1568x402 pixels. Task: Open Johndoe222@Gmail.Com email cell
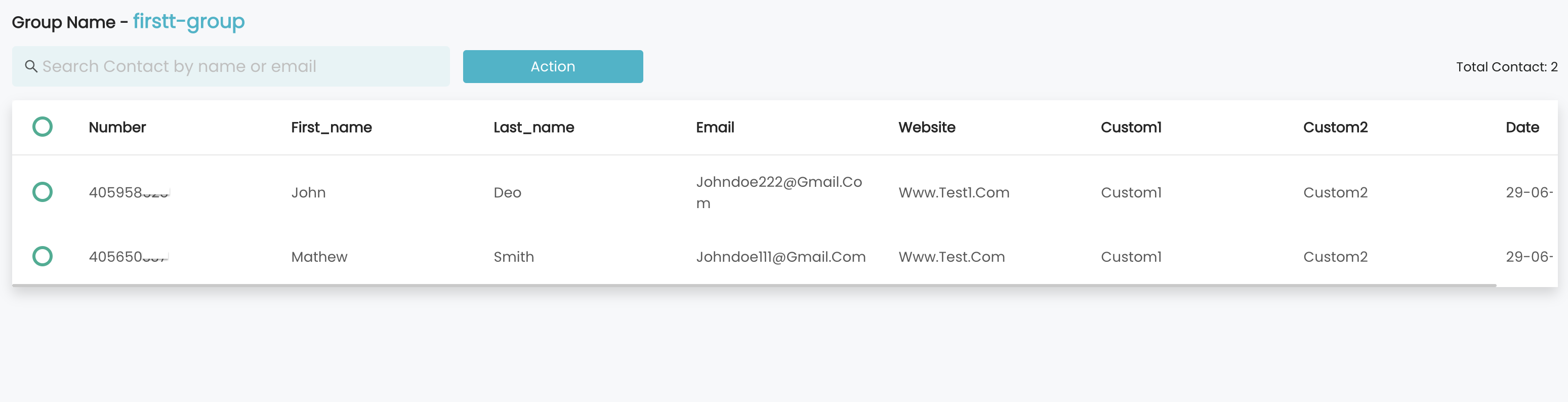(x=779, y=192)
